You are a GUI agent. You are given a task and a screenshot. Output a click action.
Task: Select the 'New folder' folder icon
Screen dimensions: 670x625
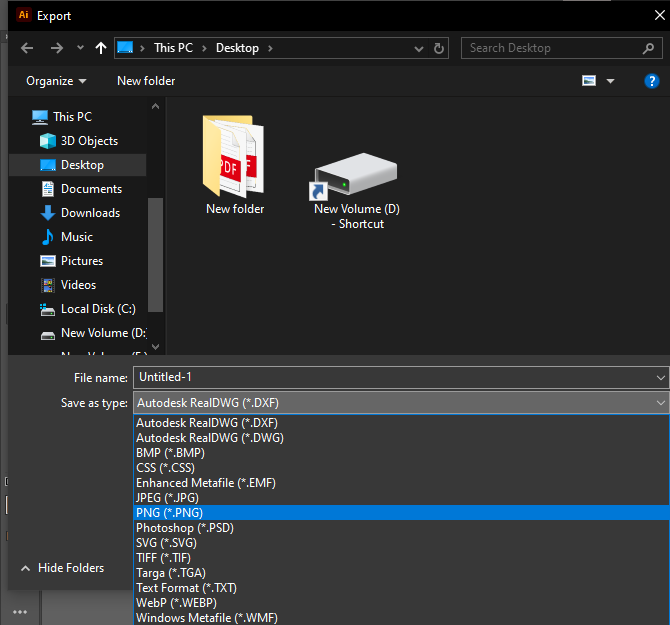tap(234, 166)
